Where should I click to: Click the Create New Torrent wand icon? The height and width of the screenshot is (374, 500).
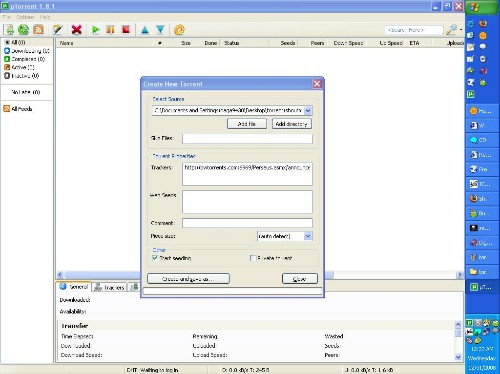[x=57, y=30]
